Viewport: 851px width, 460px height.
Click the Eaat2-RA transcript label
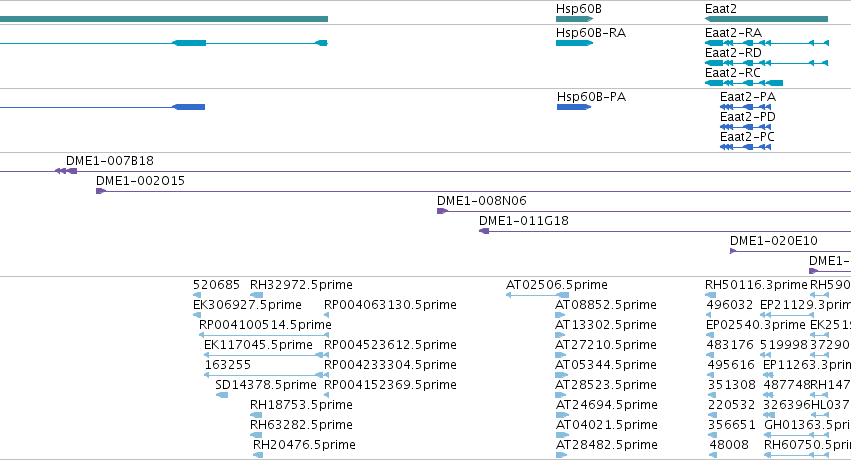click(733, 33)
